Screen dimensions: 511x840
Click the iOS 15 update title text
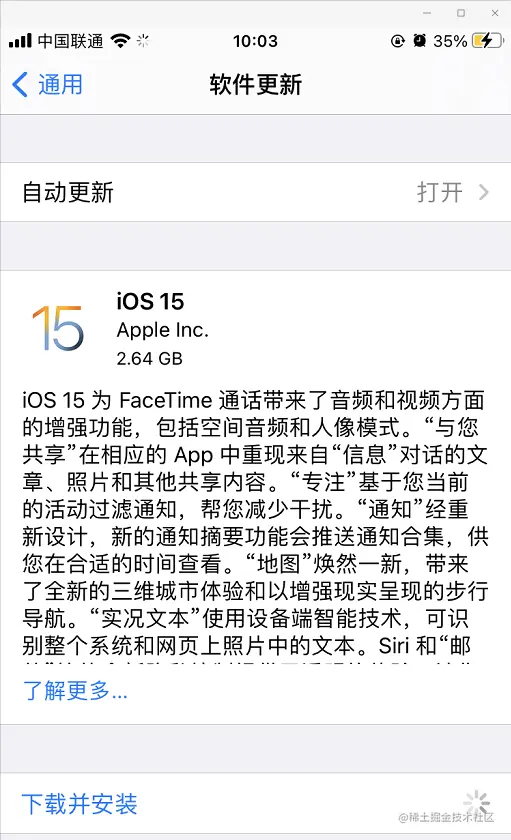[151, 302]
